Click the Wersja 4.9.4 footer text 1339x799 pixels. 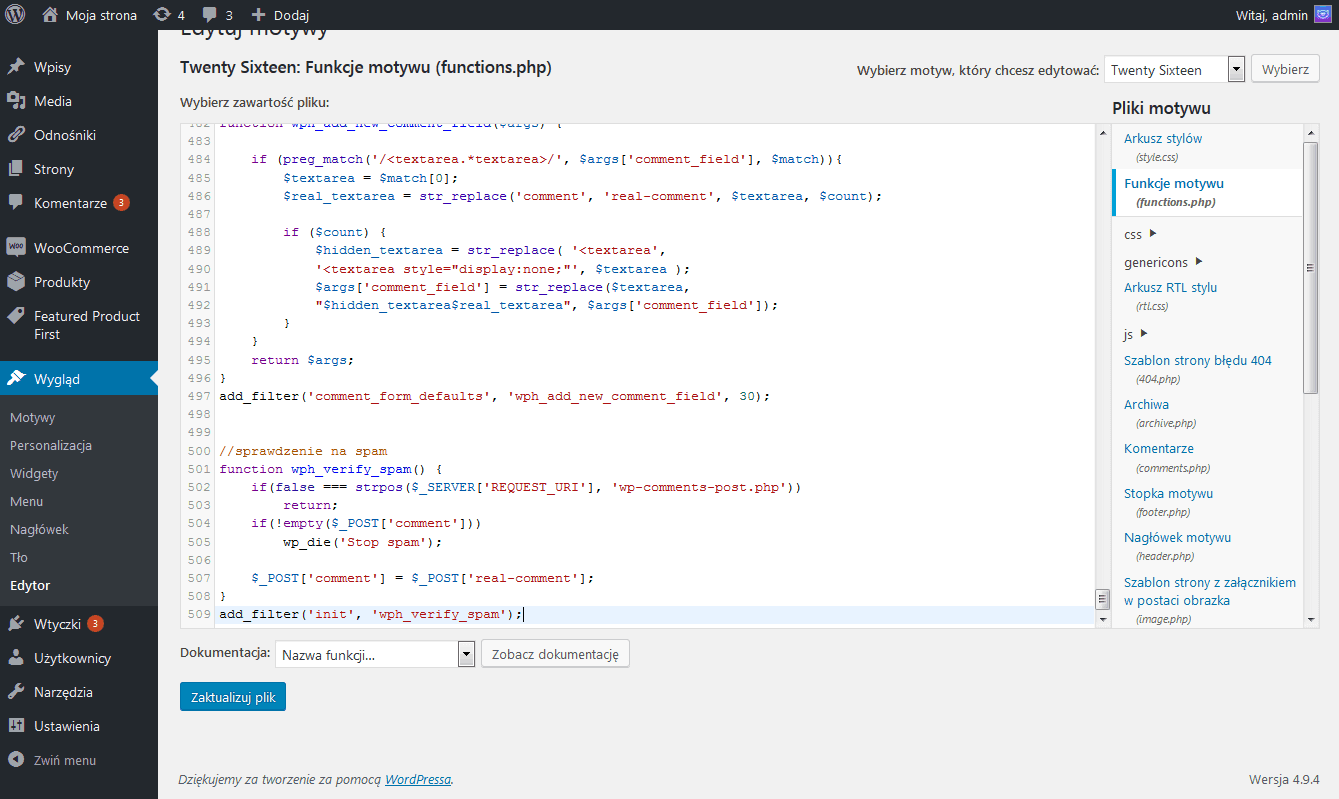click(1284, 779)
